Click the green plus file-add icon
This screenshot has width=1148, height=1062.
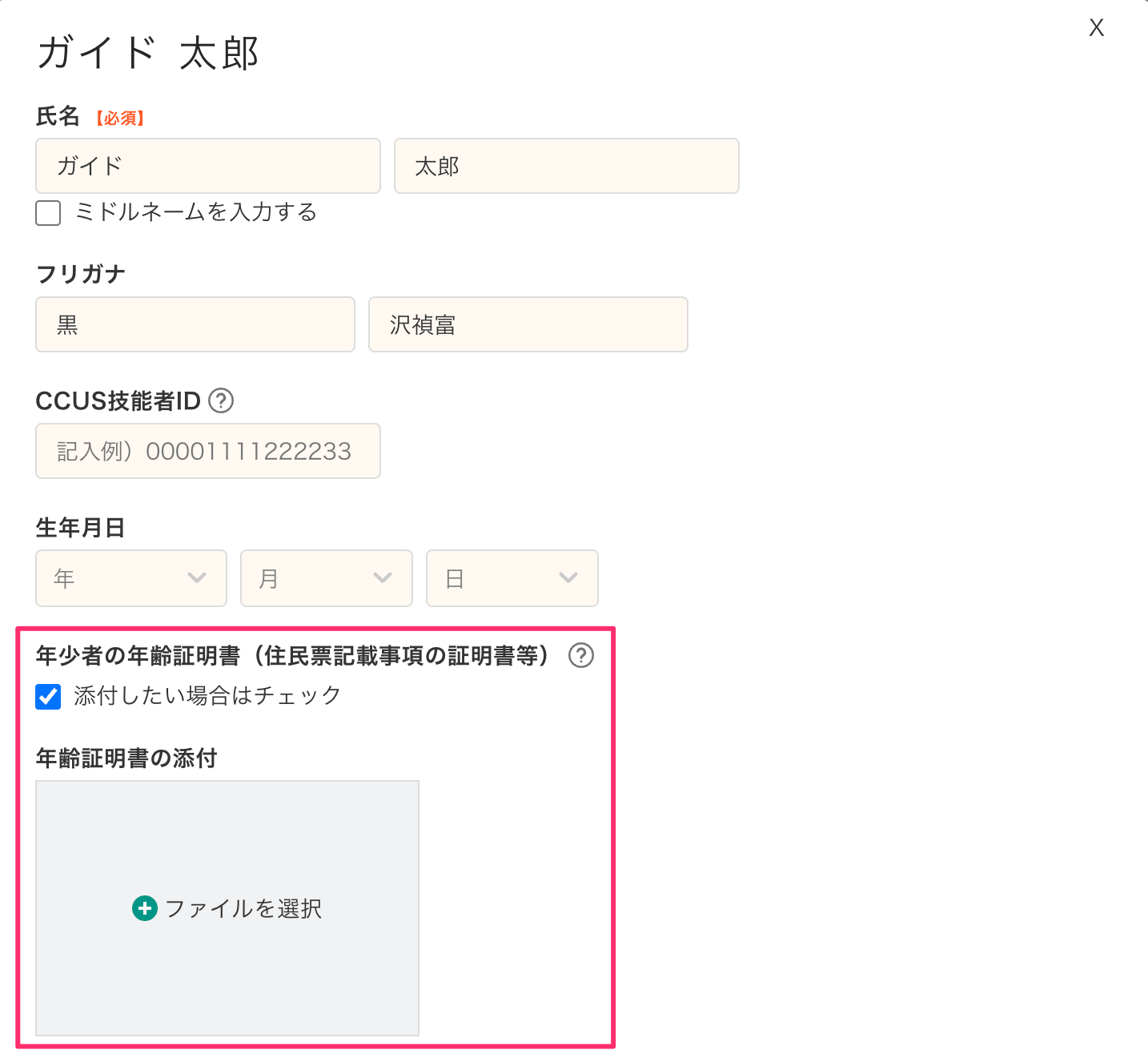click(145, 908)
